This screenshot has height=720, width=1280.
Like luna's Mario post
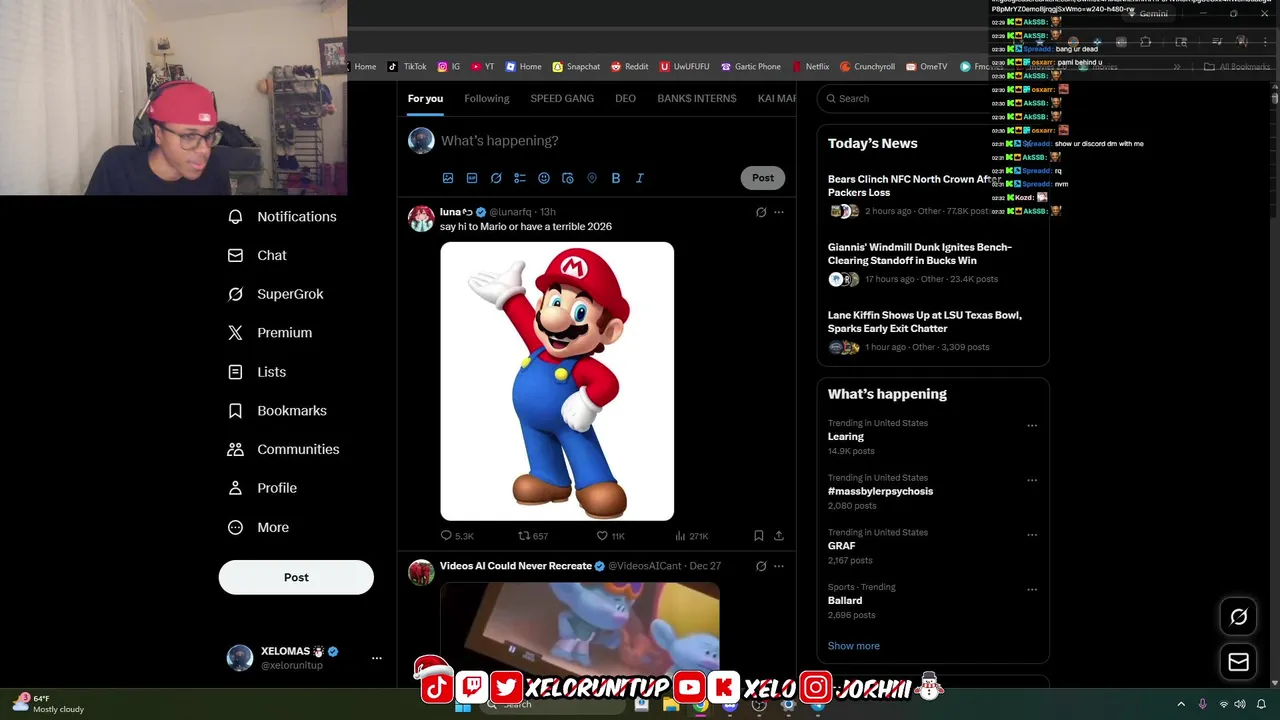tap(610, 536)
